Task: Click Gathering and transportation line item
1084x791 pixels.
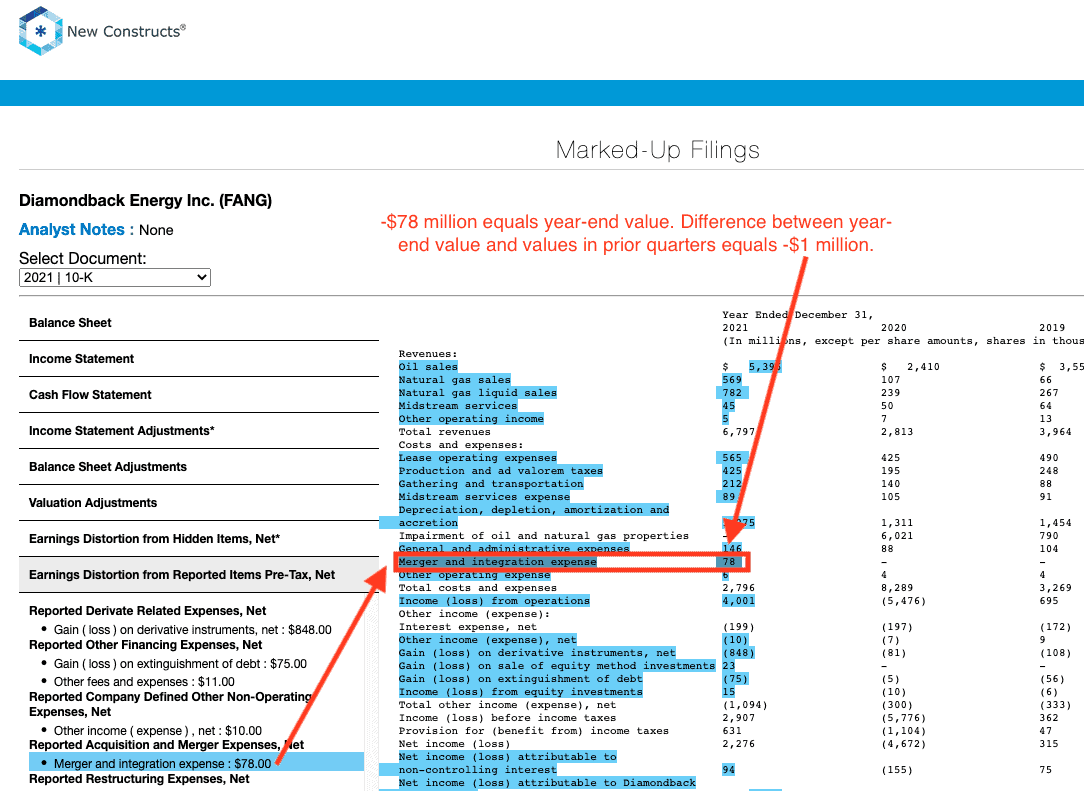Action: click(491, 484)
